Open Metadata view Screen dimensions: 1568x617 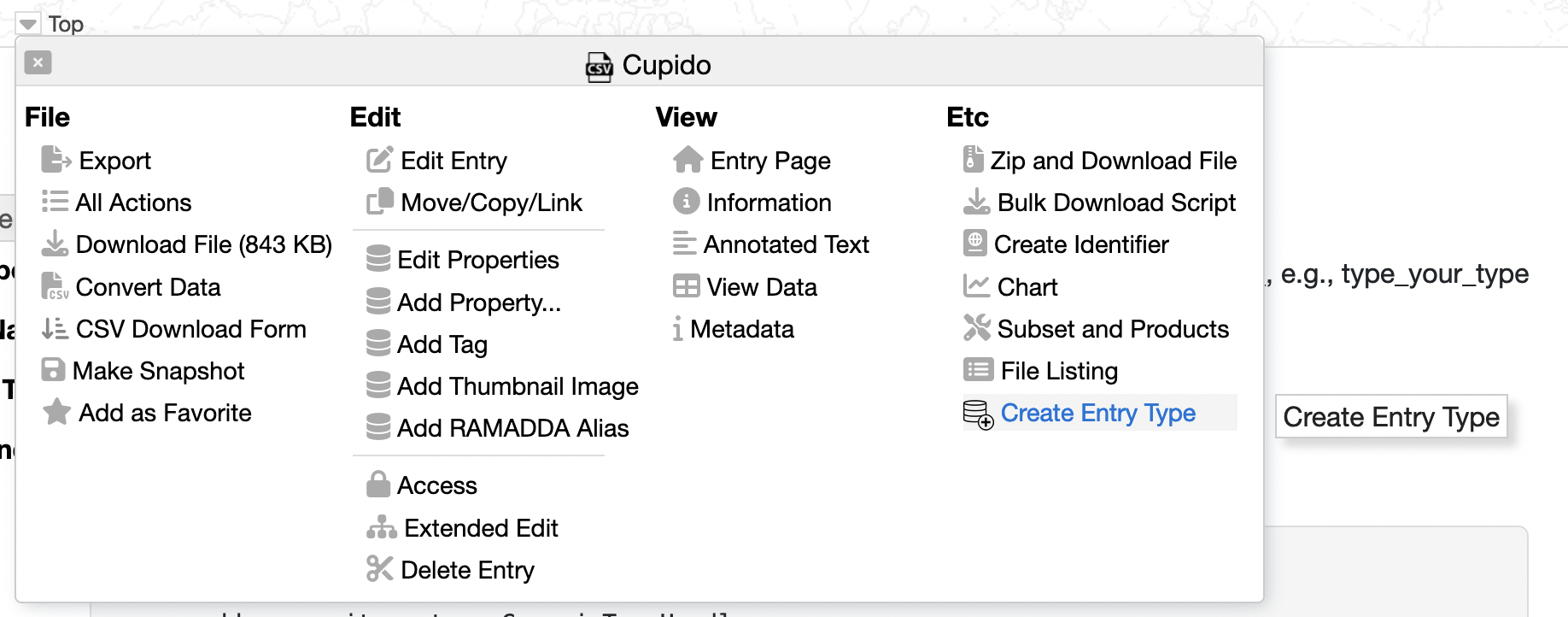coord(741,329)
